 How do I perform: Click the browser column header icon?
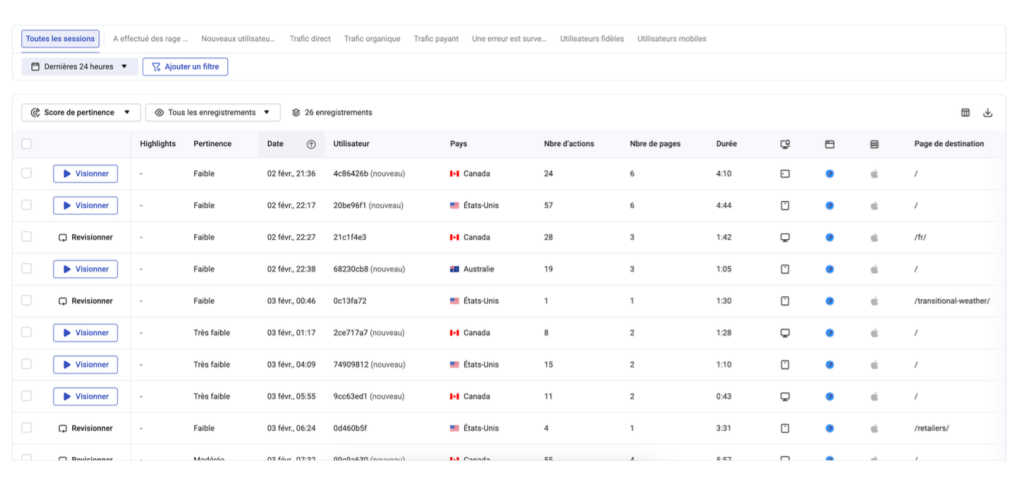[x=829, y=144]
